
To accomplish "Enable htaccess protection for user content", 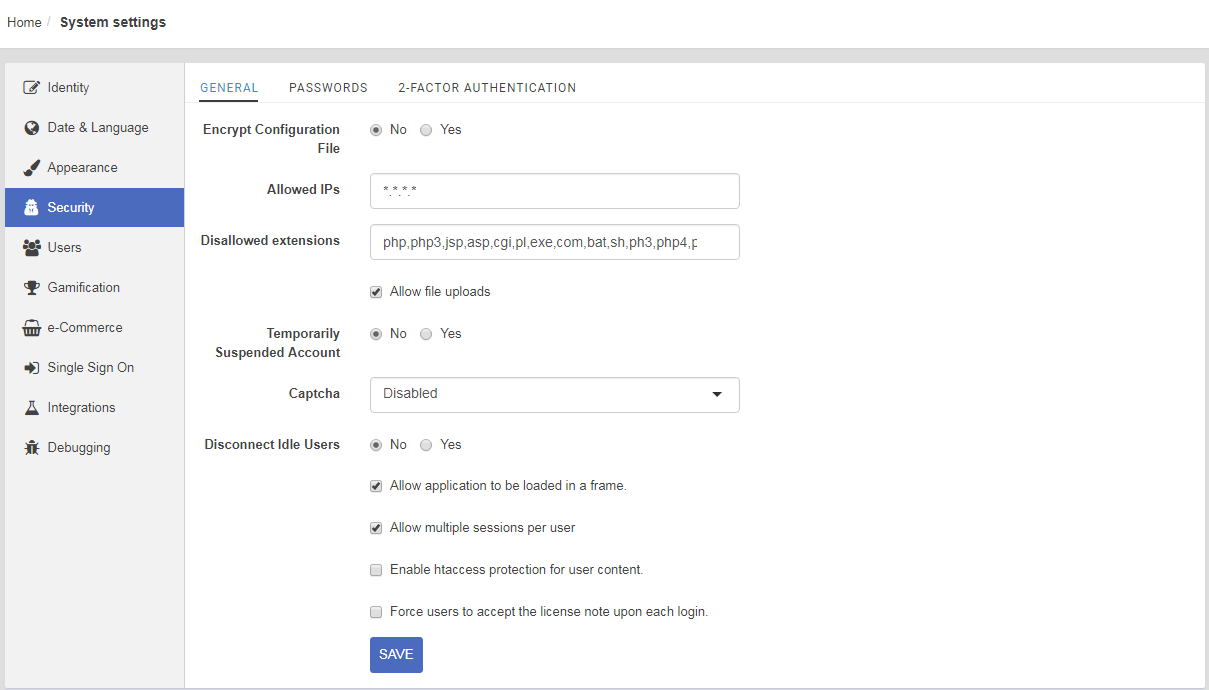I will coord(376,570).
